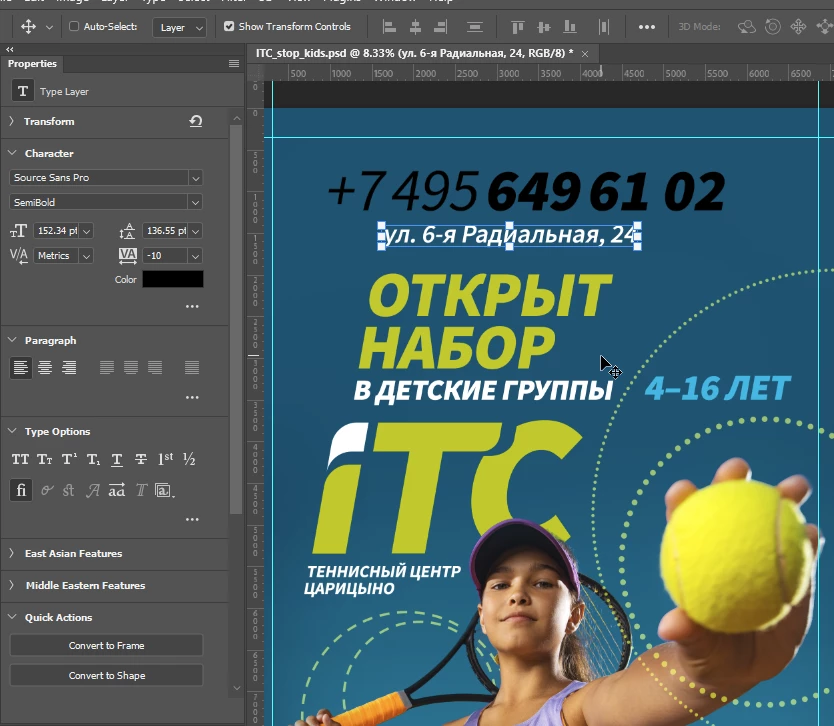Center text in Paragraph section
This screenshot has height=726, width=834.
(45, 368)
